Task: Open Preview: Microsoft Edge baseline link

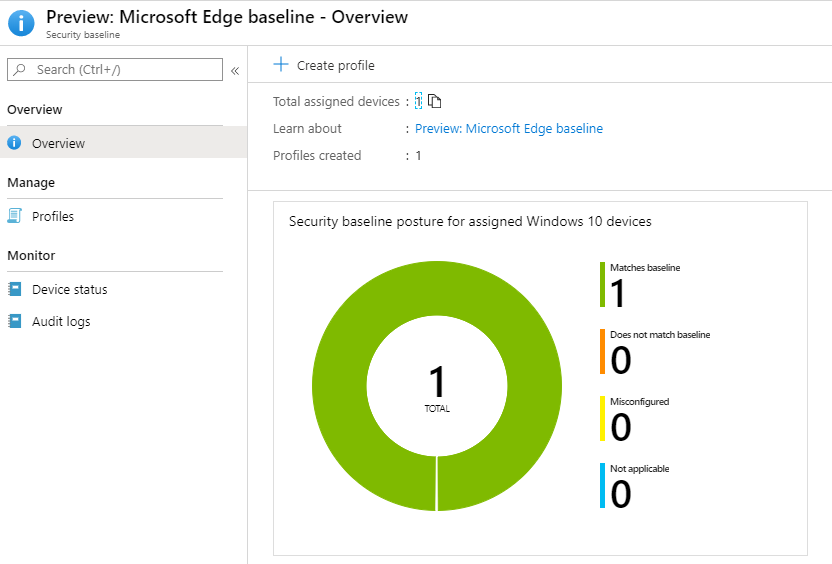Action: tap(509, 128)
